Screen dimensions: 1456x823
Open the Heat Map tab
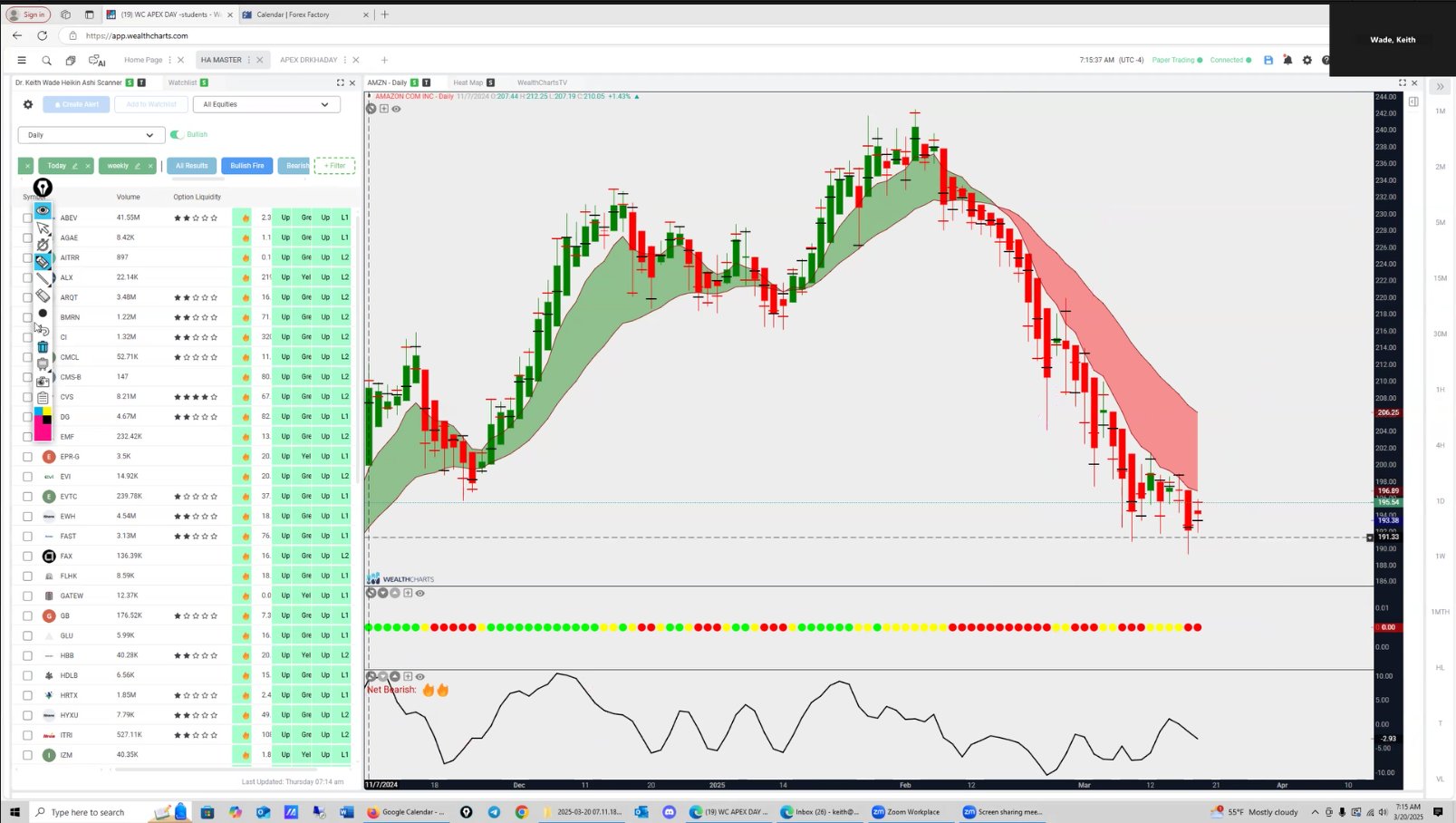(x=468, y=82)
